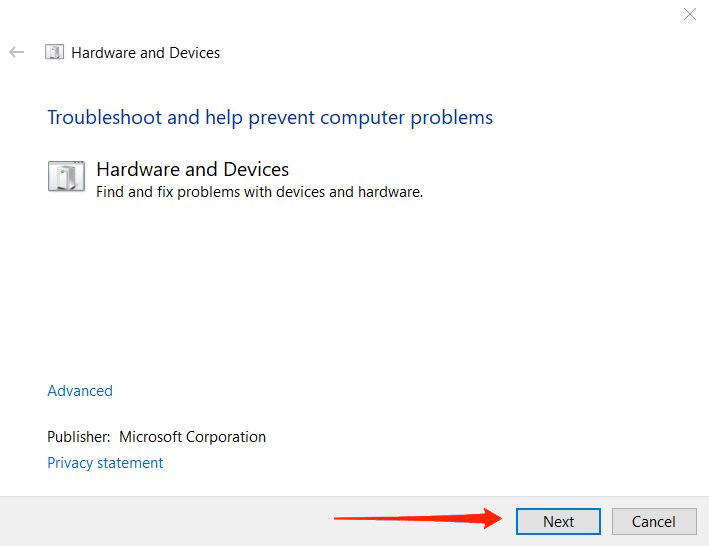Click the word hardware in the description
This screenshot has width=709, height=546.
pos(390,192)
